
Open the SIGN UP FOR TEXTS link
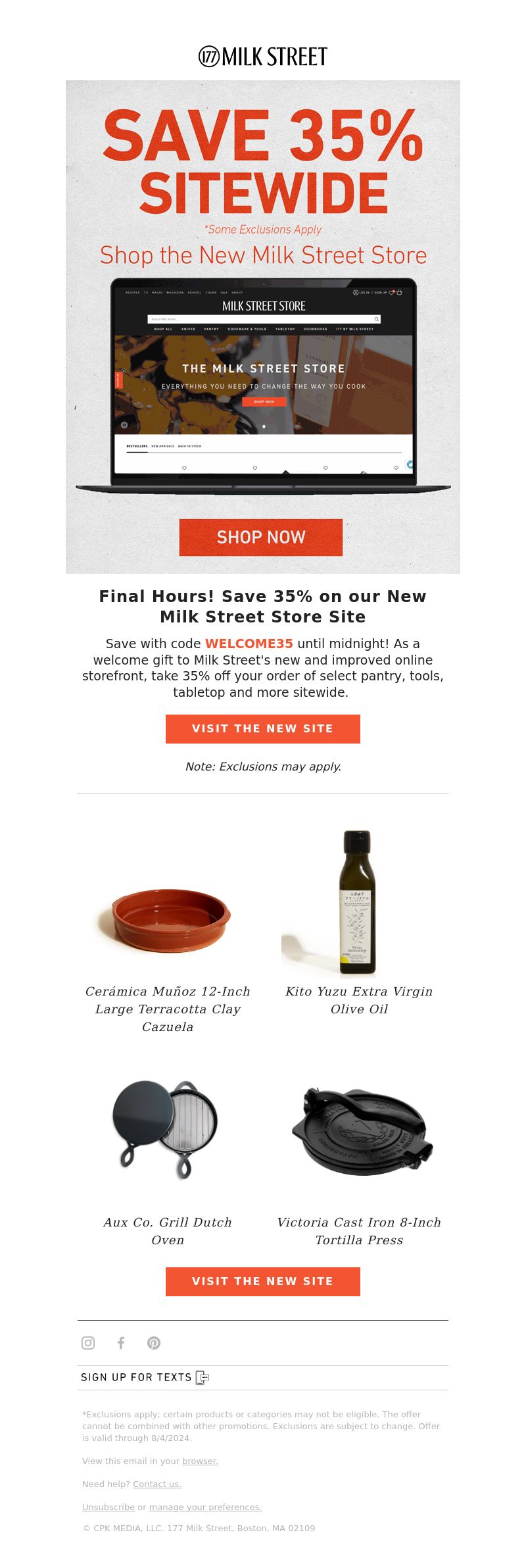tap(136, 1378)
